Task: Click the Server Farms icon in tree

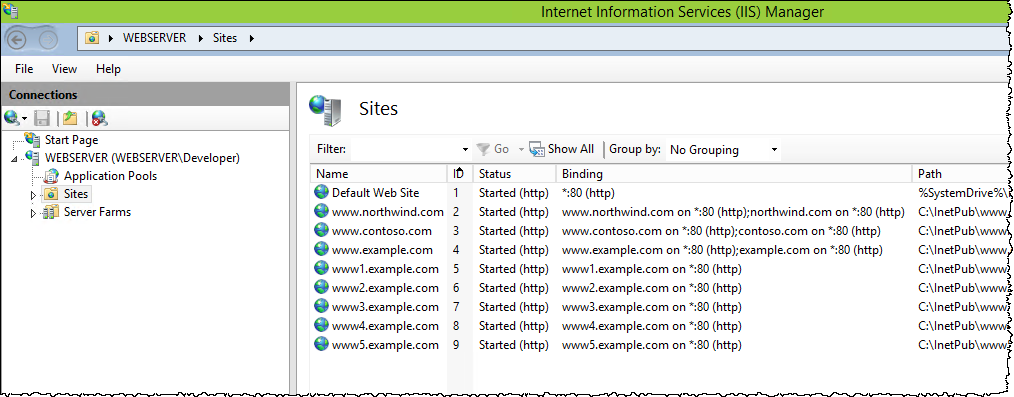Action: coord(52,211)
